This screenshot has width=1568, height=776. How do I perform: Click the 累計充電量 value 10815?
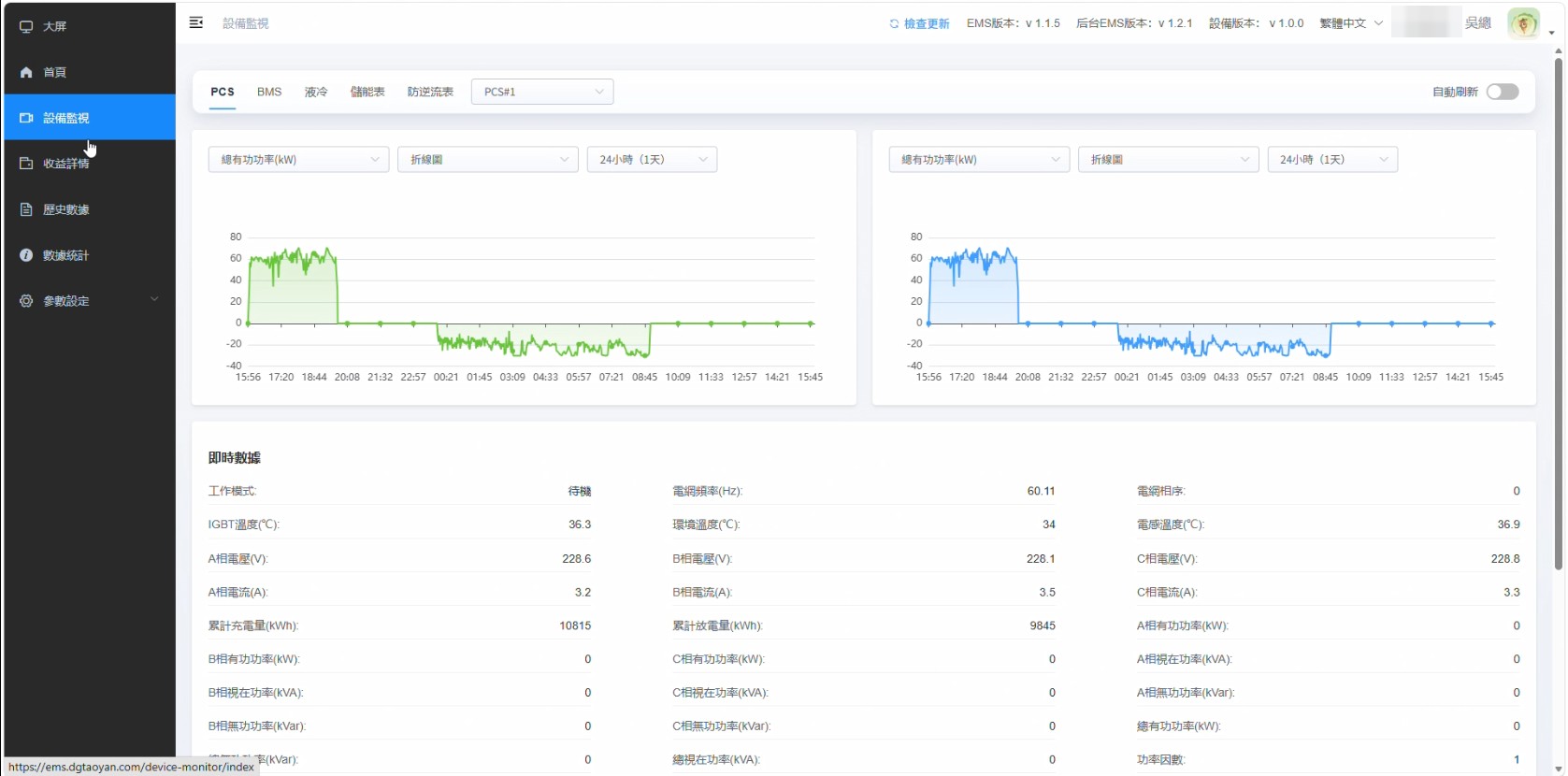tap(575, 625)
